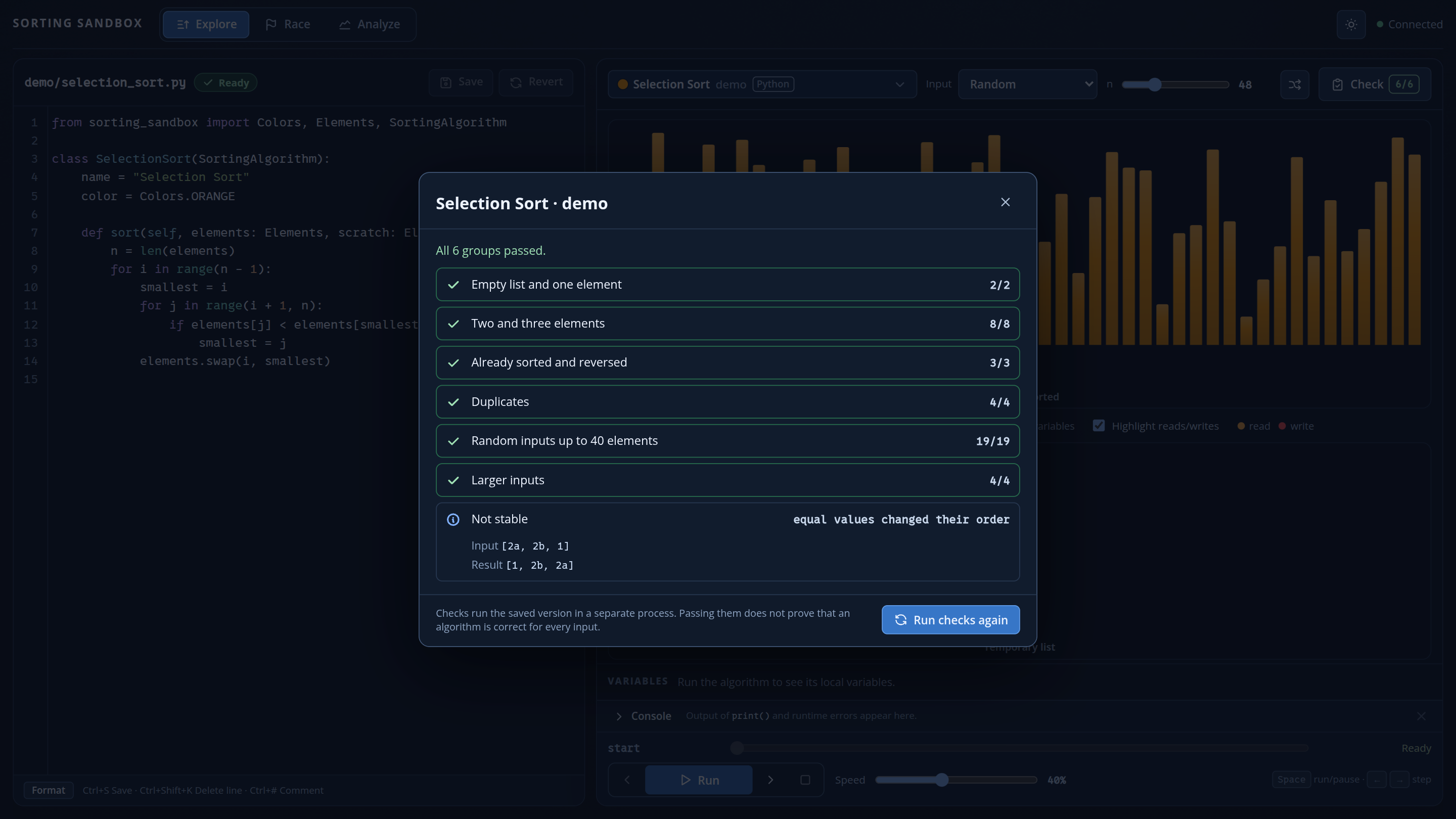Run the algorithm with the Run button
This screenshot has width=1456, height=819.
point(699,780)
